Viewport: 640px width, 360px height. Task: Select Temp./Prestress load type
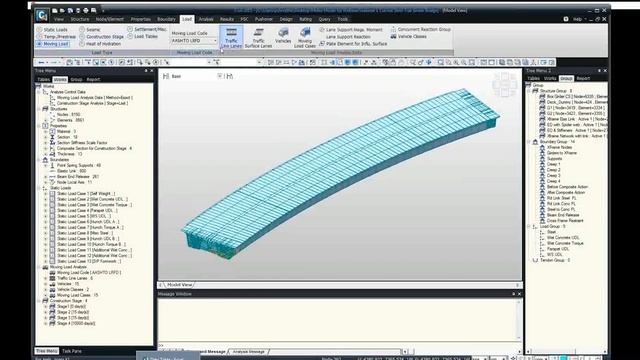[56, 37]
